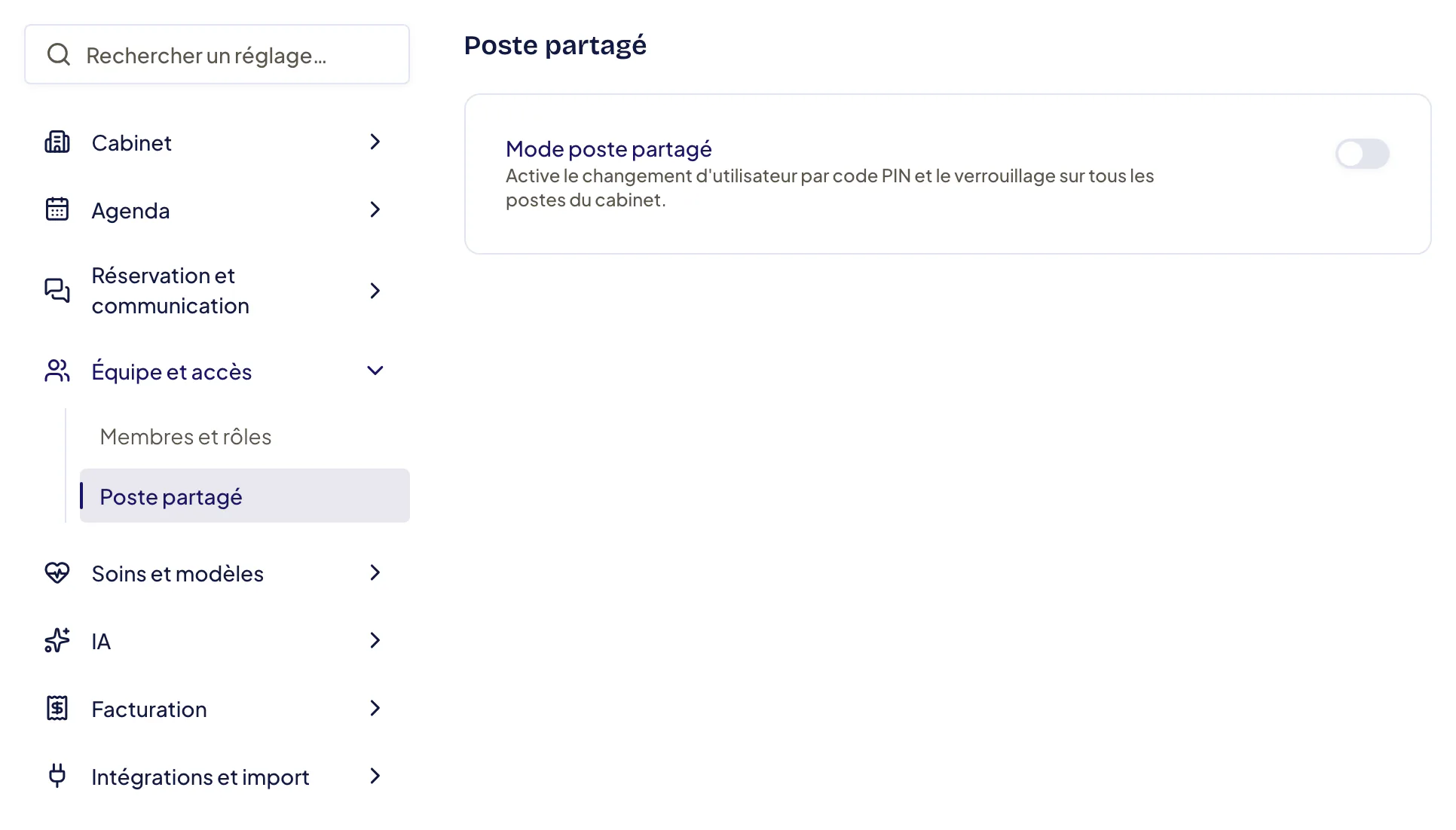The image size is (1456, 830).
Task: Click the search magnifier icon
Action: 59,54
